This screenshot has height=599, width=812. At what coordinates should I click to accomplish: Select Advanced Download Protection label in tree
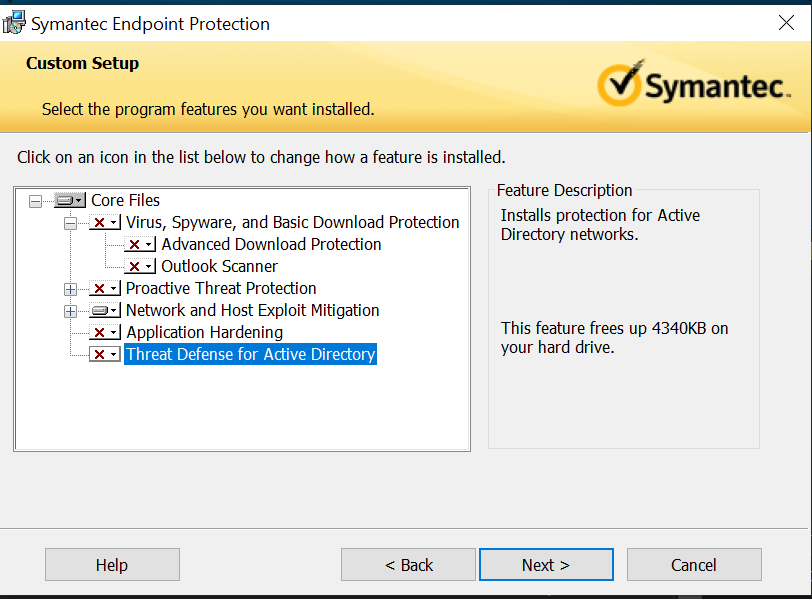(271, 245)
